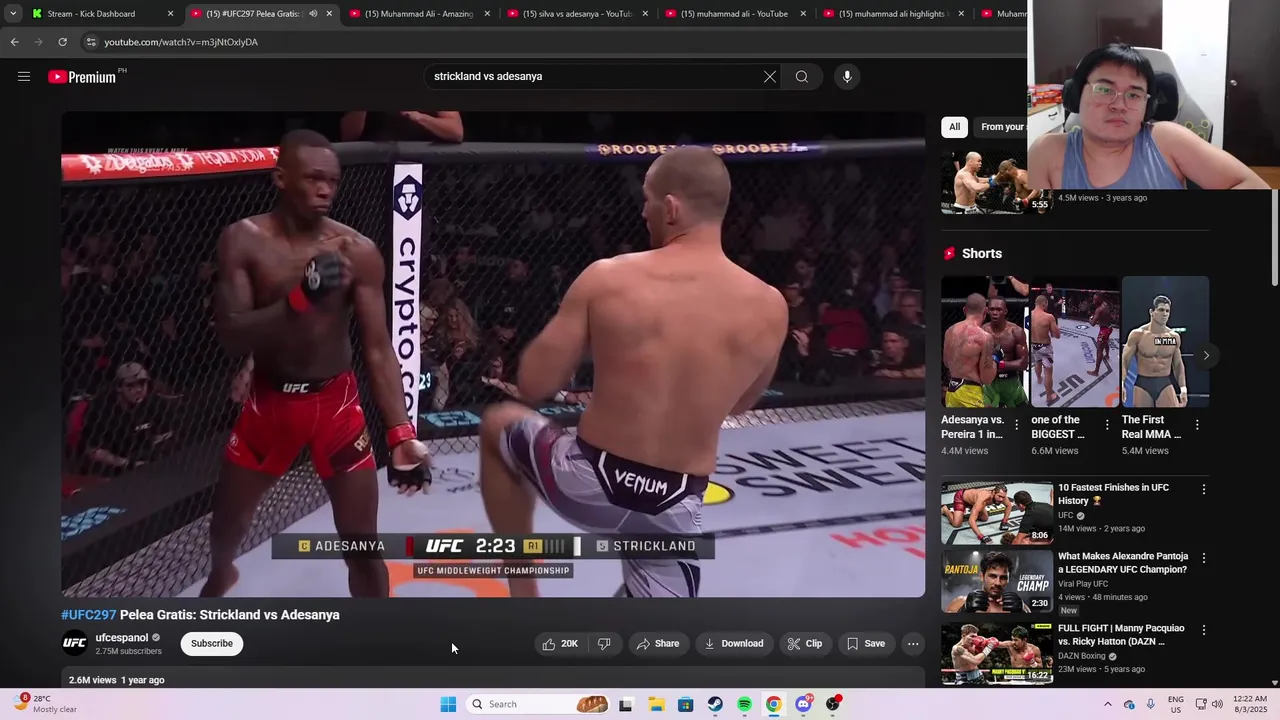This screenshot has width=1280, height=720.
Task: Open more actions three-dot menu under video
Action: tap(913, 644)
